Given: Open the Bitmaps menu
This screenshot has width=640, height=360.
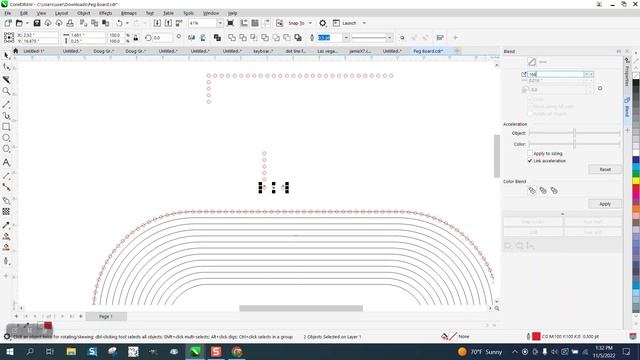Looking at the screenshot, I should (129, 13).
